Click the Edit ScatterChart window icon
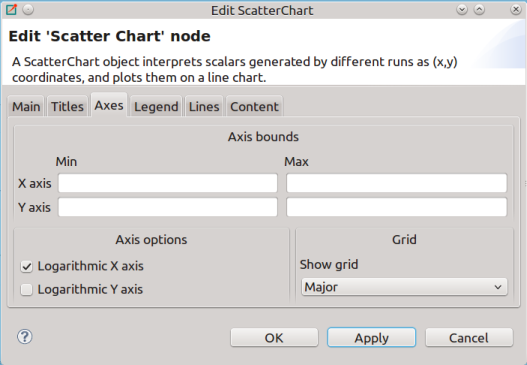Screen dimensions: 527x365 [x=11, y=9]
